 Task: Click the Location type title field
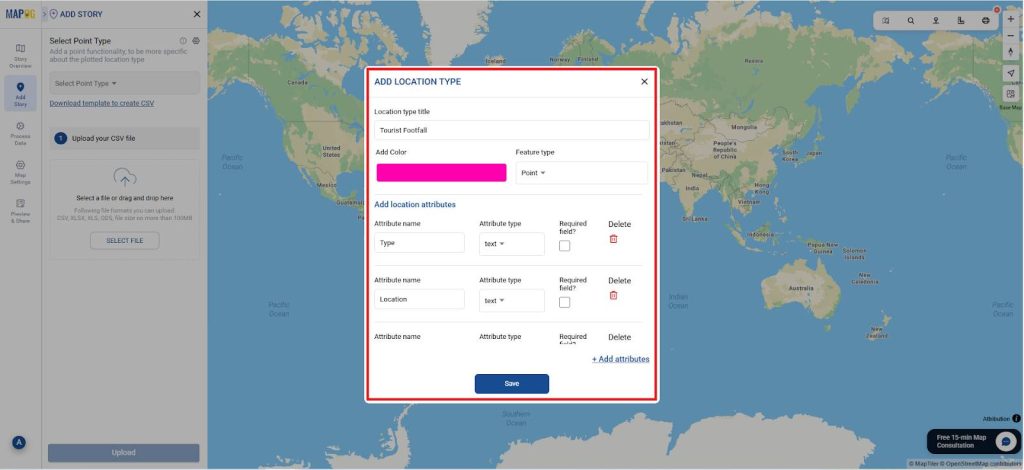pos(511,130)
